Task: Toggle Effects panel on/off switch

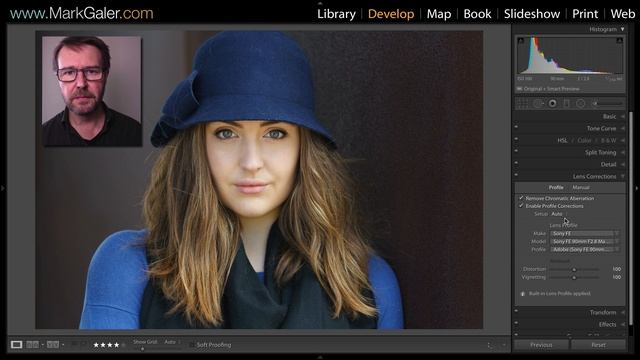Action: (x=516, y=323)
